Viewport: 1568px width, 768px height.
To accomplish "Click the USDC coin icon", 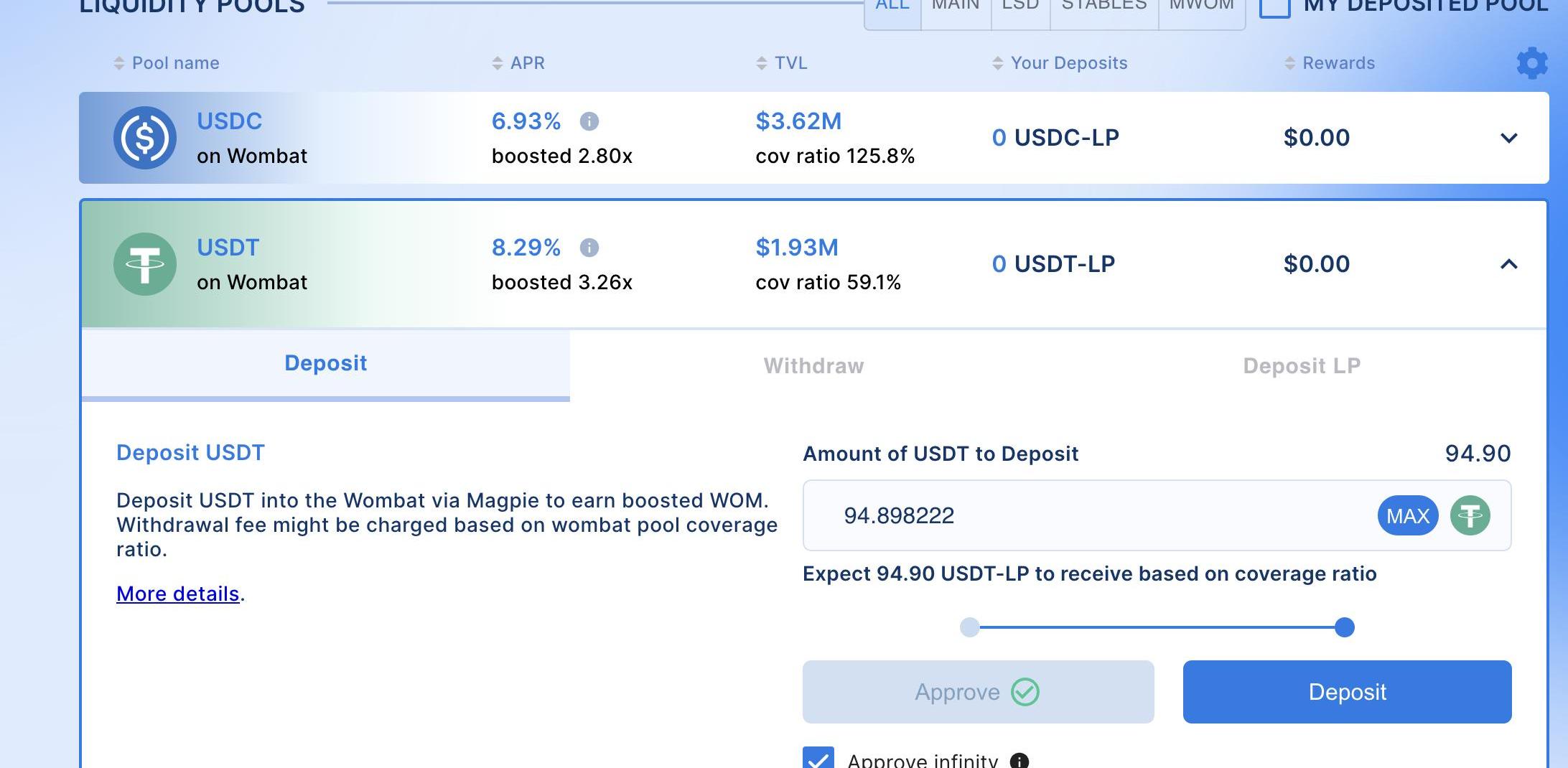I will click(144, 138).
